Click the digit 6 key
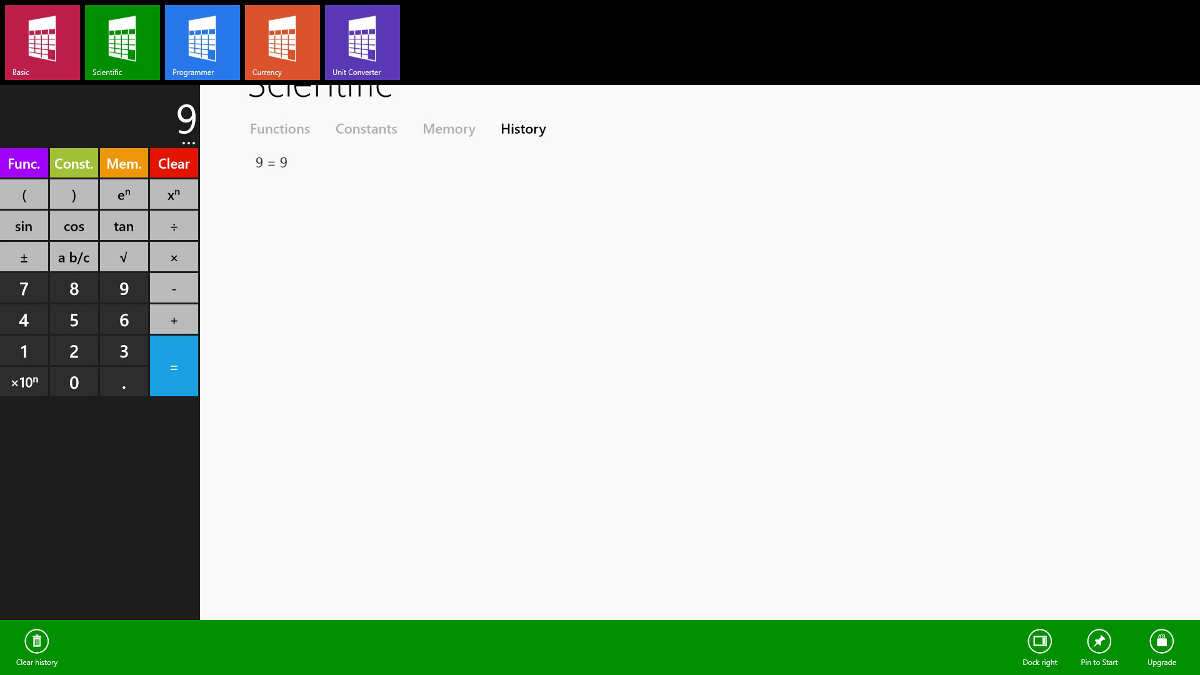 pos(124,320)
